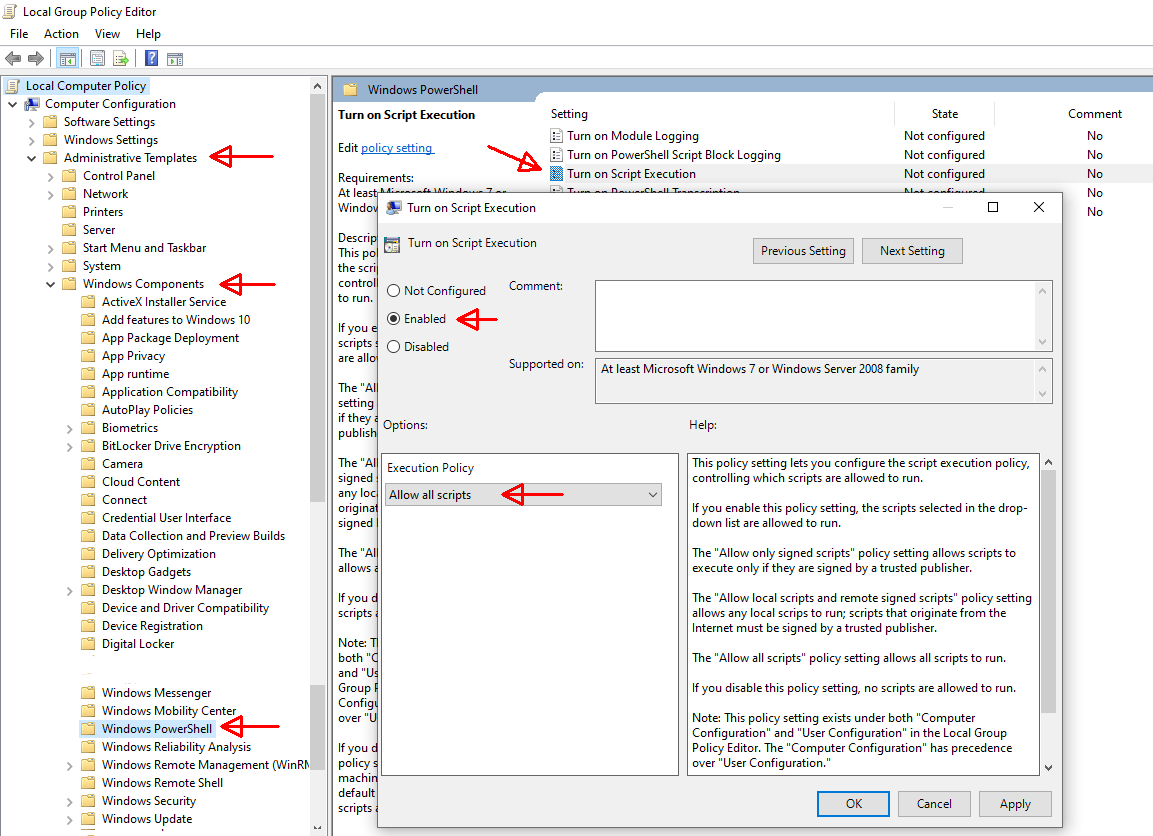Click inside the Comment text box

pyautogui.click(x=815, y=315)
